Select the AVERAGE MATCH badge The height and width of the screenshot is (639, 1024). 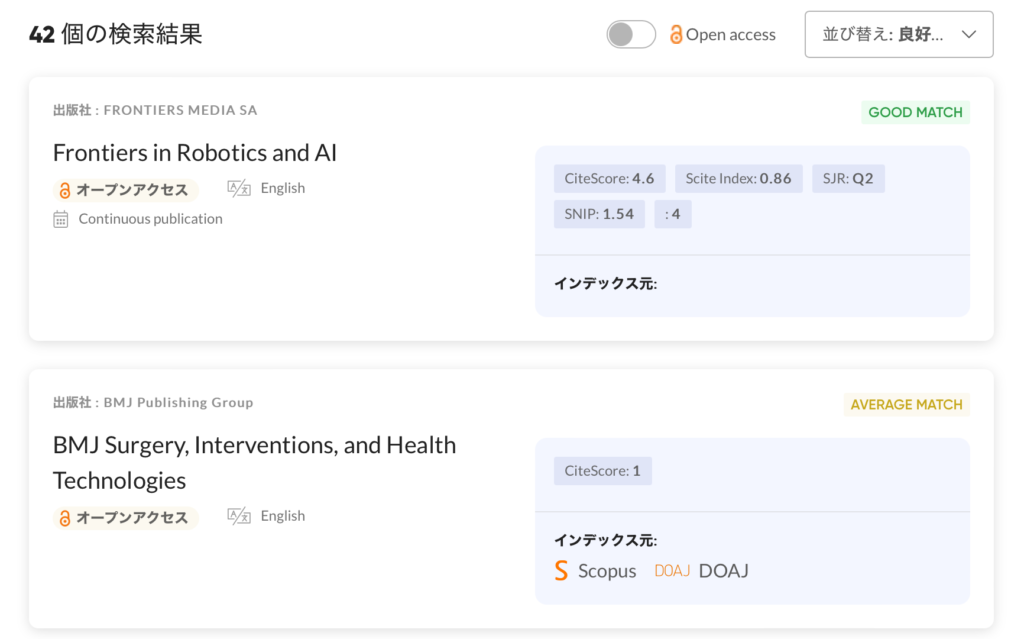tap(906, 404)
